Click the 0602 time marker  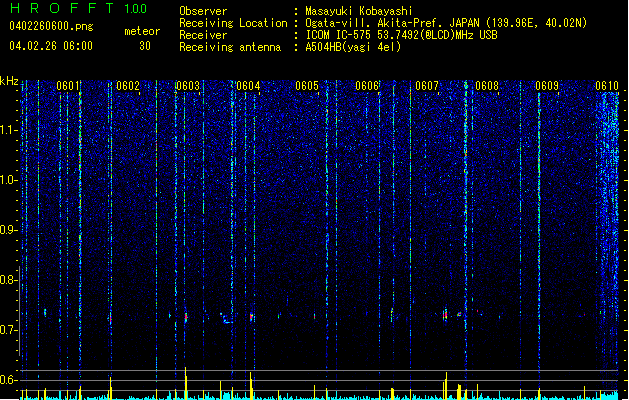click(128, 86)
